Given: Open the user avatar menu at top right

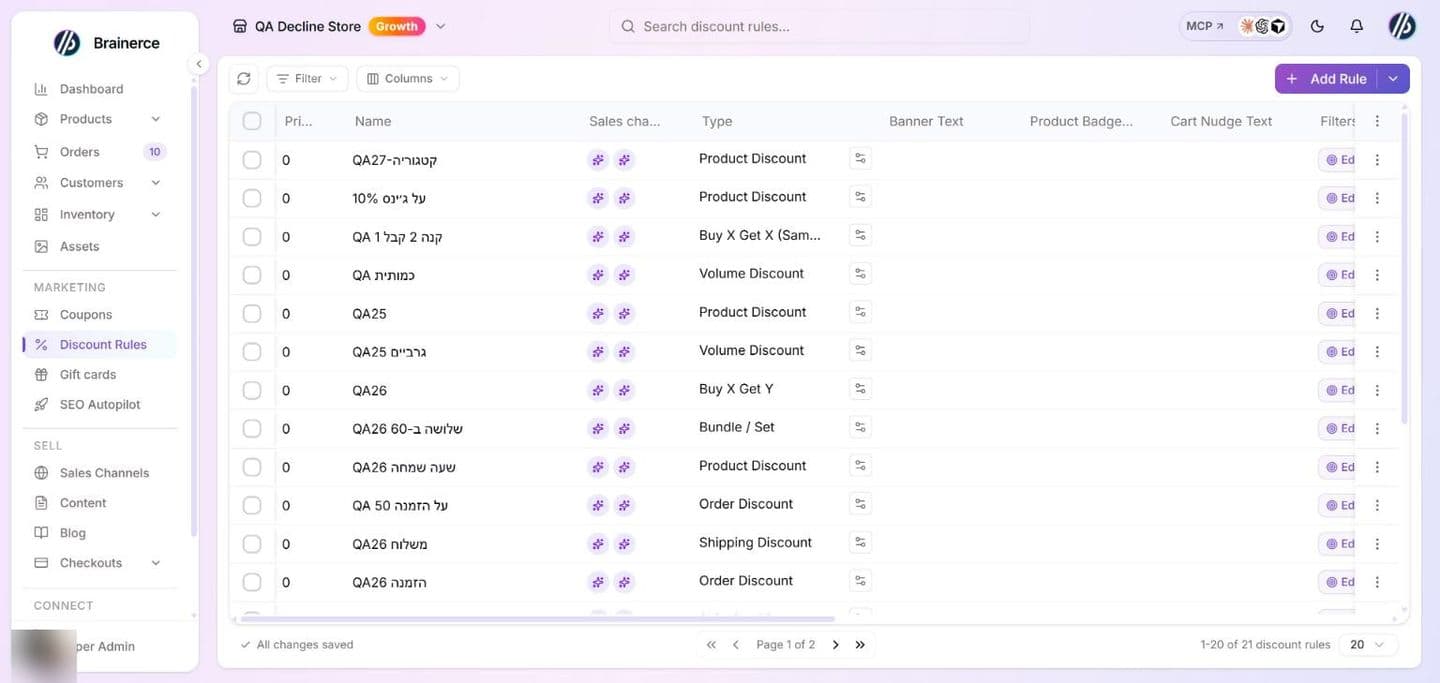Looking at the screenshot, I should 1402,27.
